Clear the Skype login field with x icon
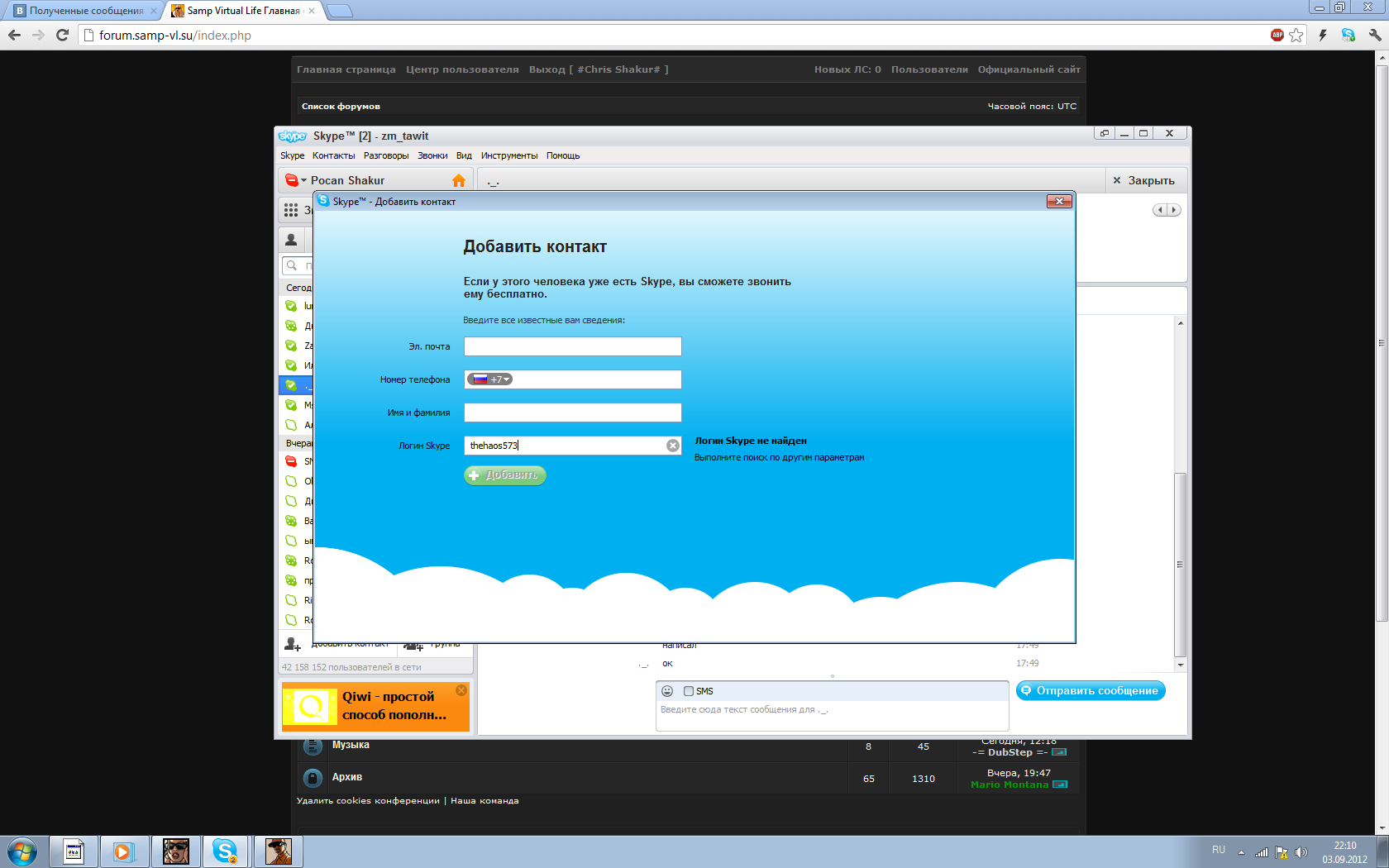This screenshot has height=868, width=1389. (x=673, y=446)
